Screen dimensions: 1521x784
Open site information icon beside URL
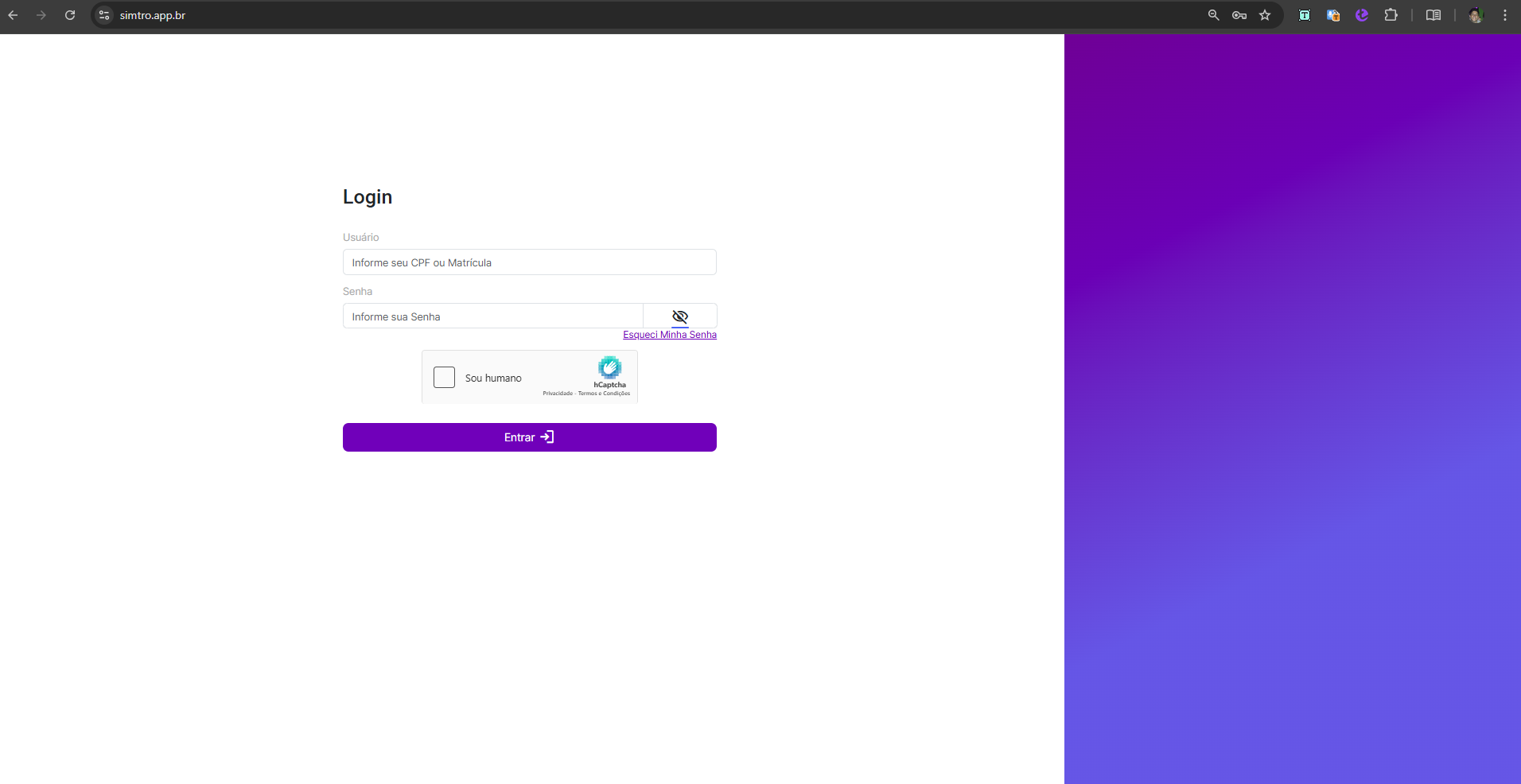(x=104, y=15)
